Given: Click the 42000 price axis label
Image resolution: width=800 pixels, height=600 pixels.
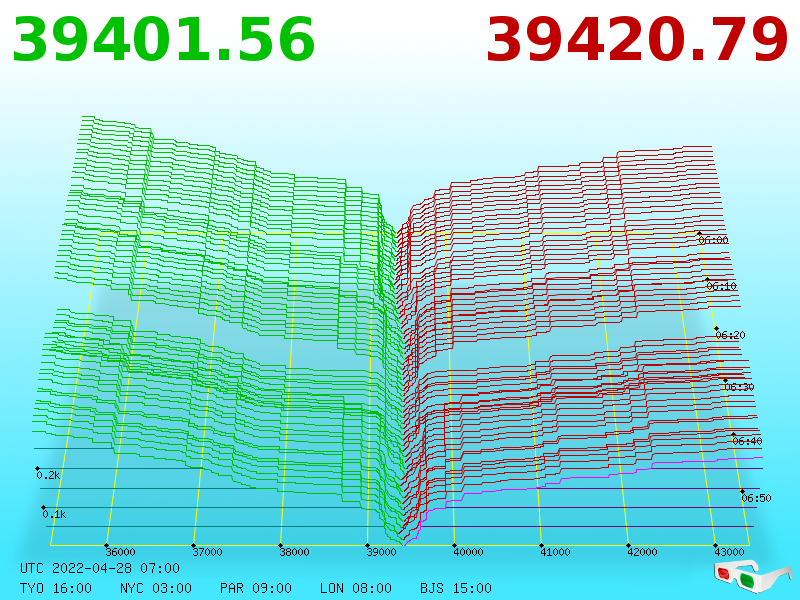Looking at the screenshot, I should point(642,552).
